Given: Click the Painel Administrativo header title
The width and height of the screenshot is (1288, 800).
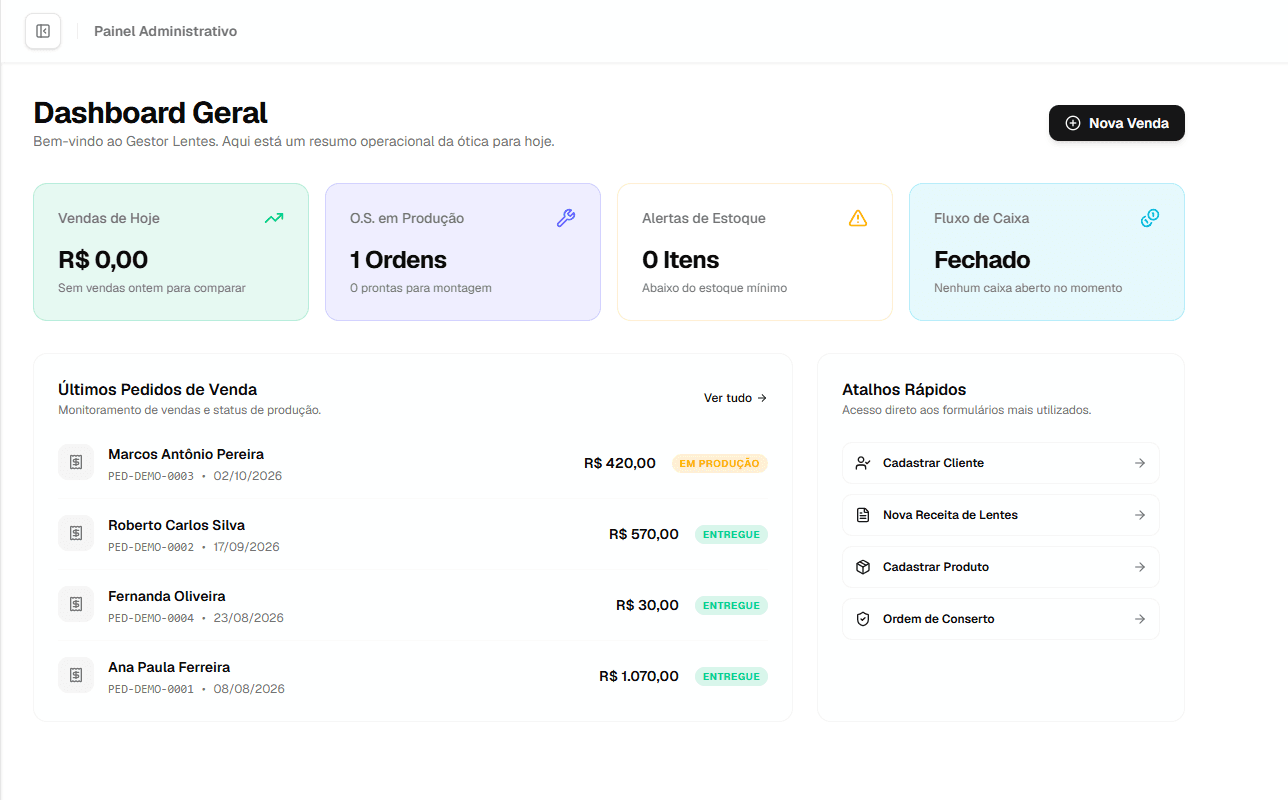Looking at the screenshot, I should pyautogui.click(x=165, y=31).
